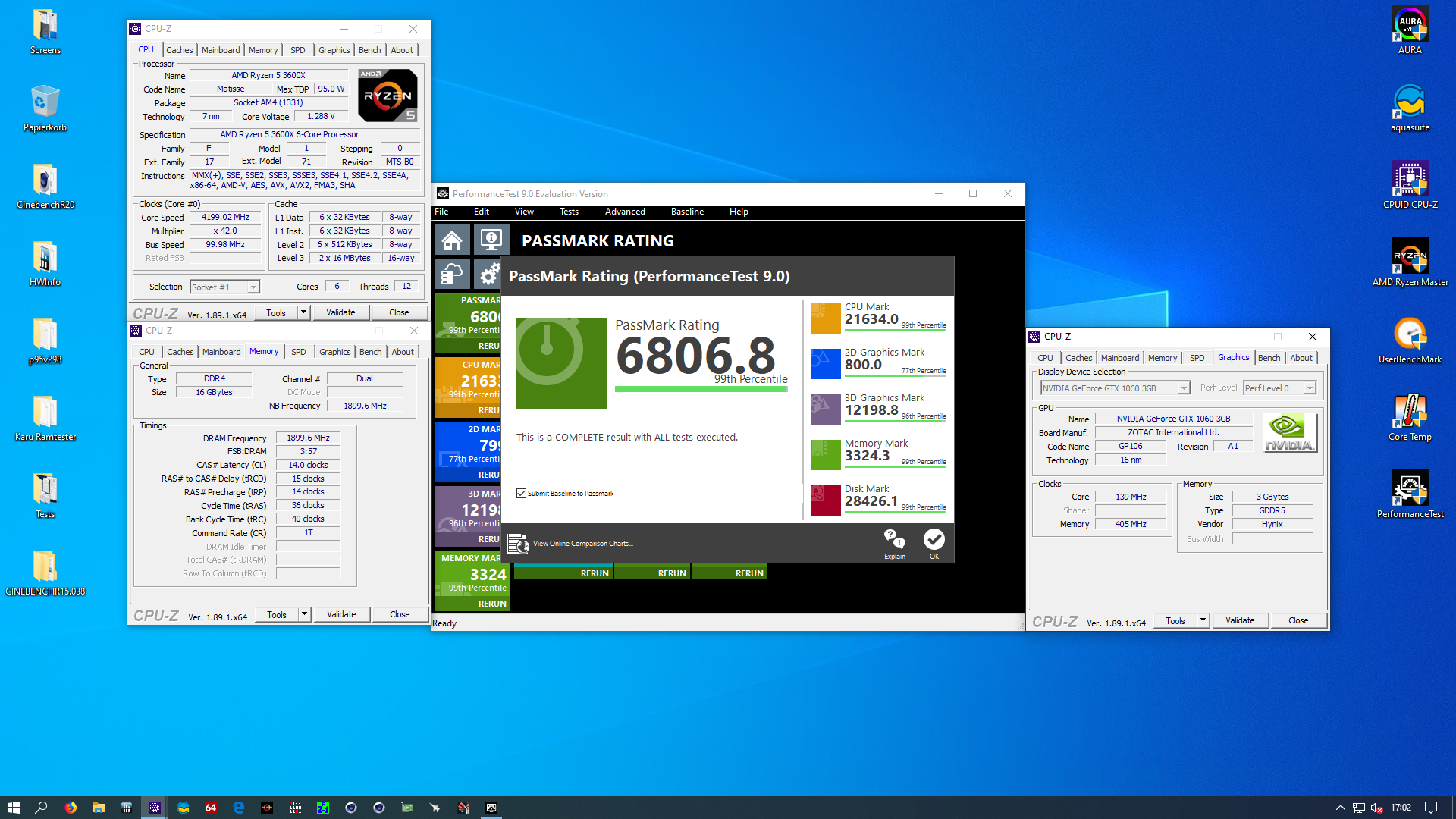Open the upload baseline cloud icon

coord(452,274)
